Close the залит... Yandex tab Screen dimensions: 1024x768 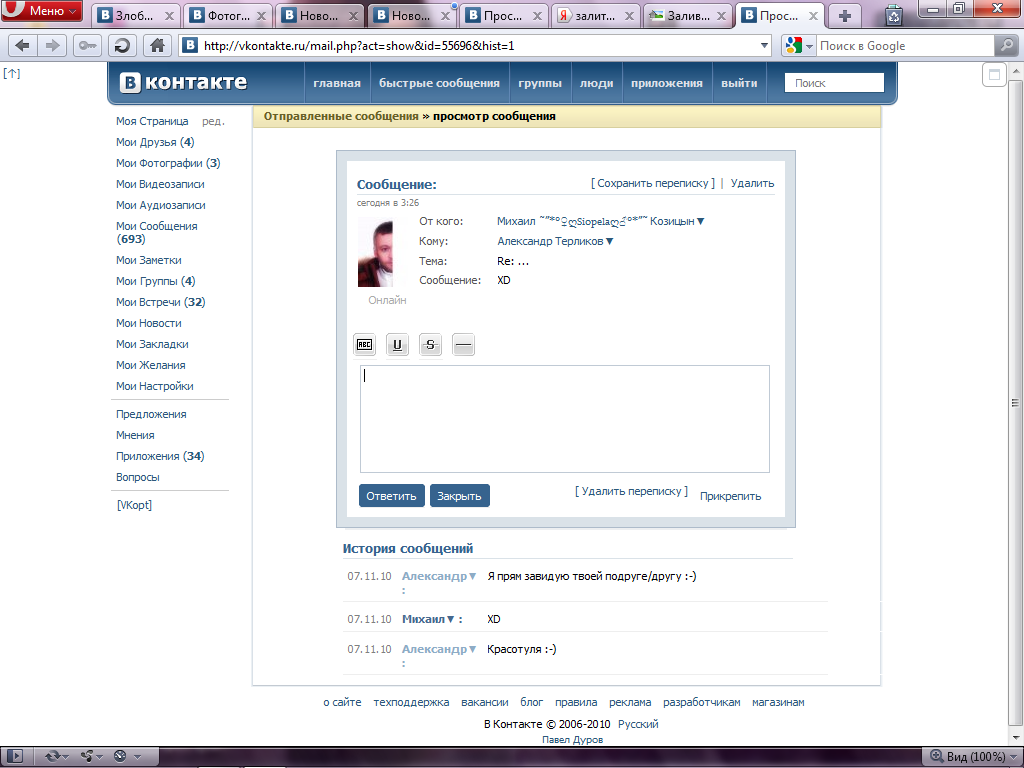[x=629, y=16]
